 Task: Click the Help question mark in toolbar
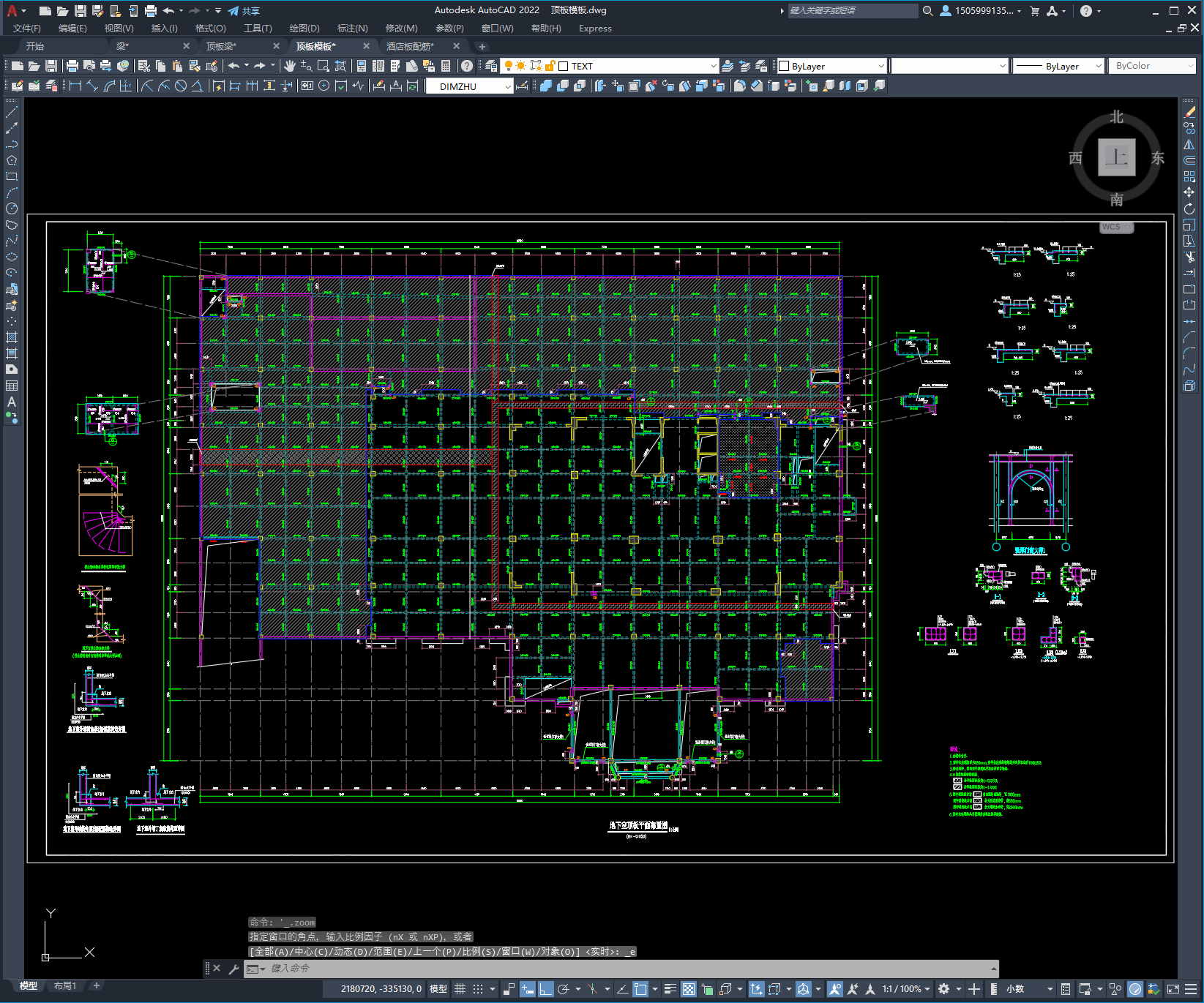(467, 66)
